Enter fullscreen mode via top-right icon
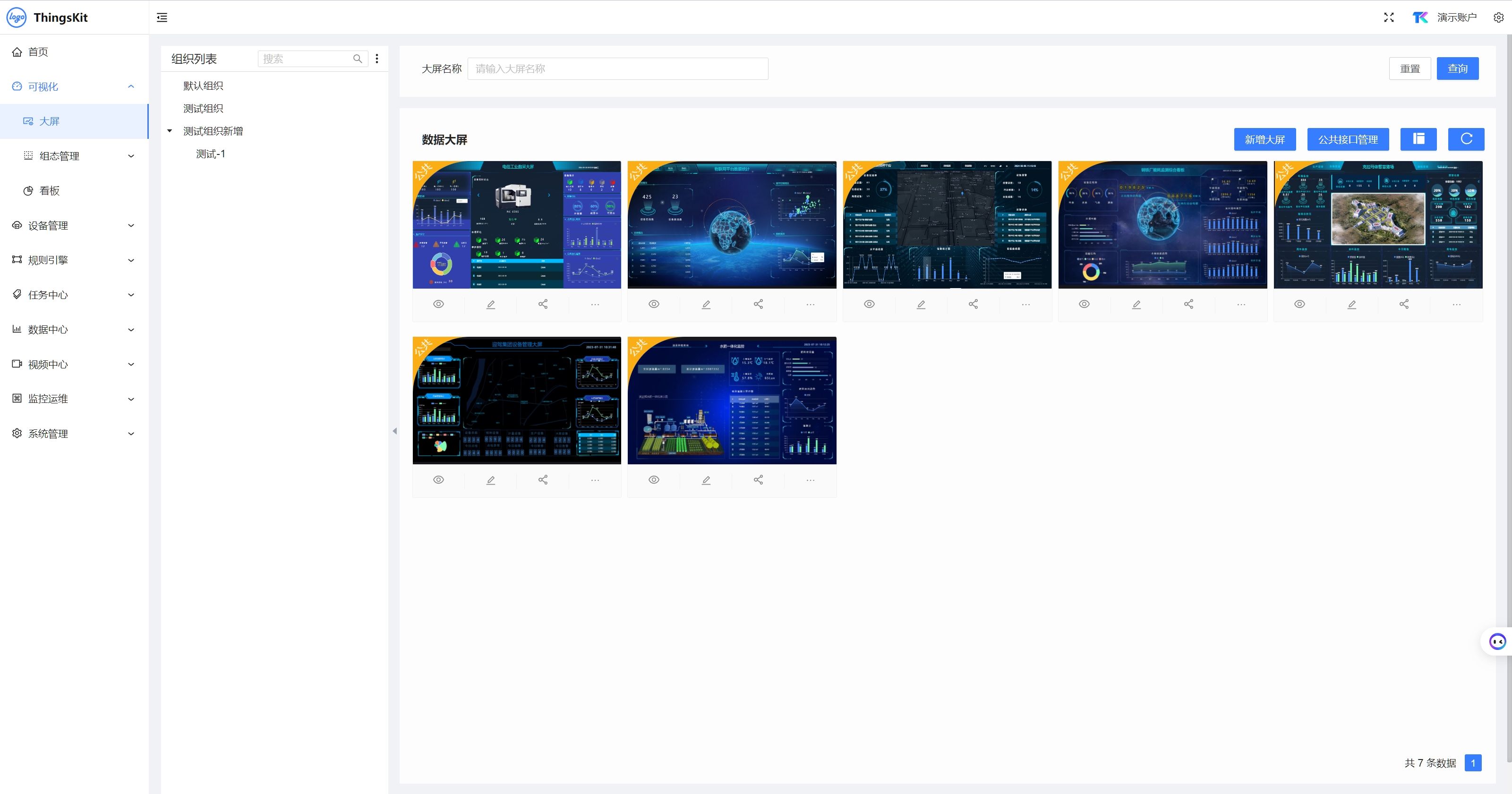The image size is (1512, 794). click(1388, 17)
